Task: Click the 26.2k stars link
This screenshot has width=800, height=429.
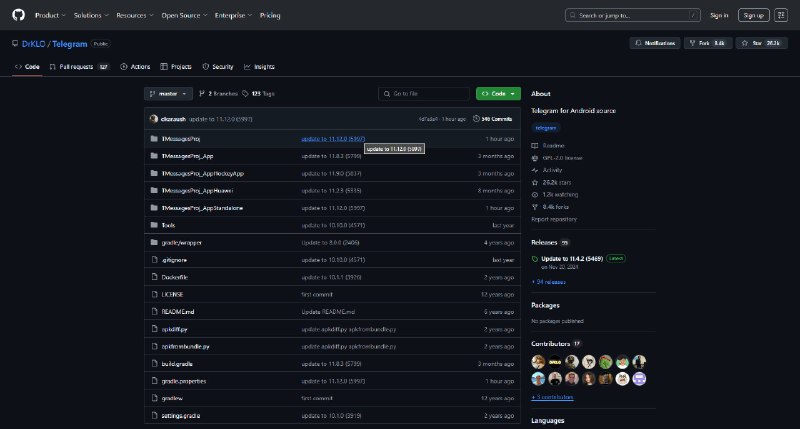Action: tap(552, 183)
